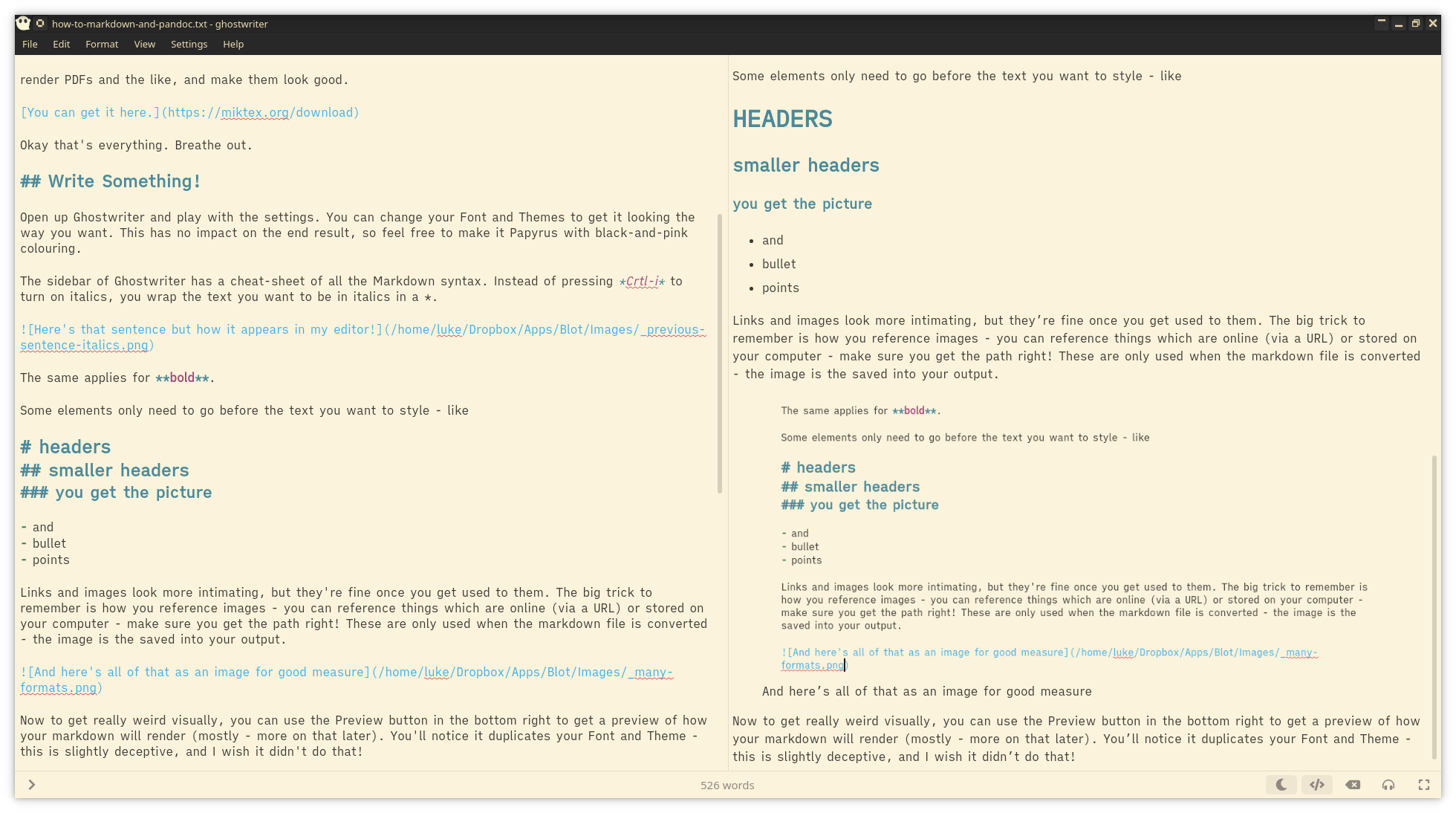Click 'sentence-italics.png' image path in editor
1456x813 pixels.
click(84, 345)
